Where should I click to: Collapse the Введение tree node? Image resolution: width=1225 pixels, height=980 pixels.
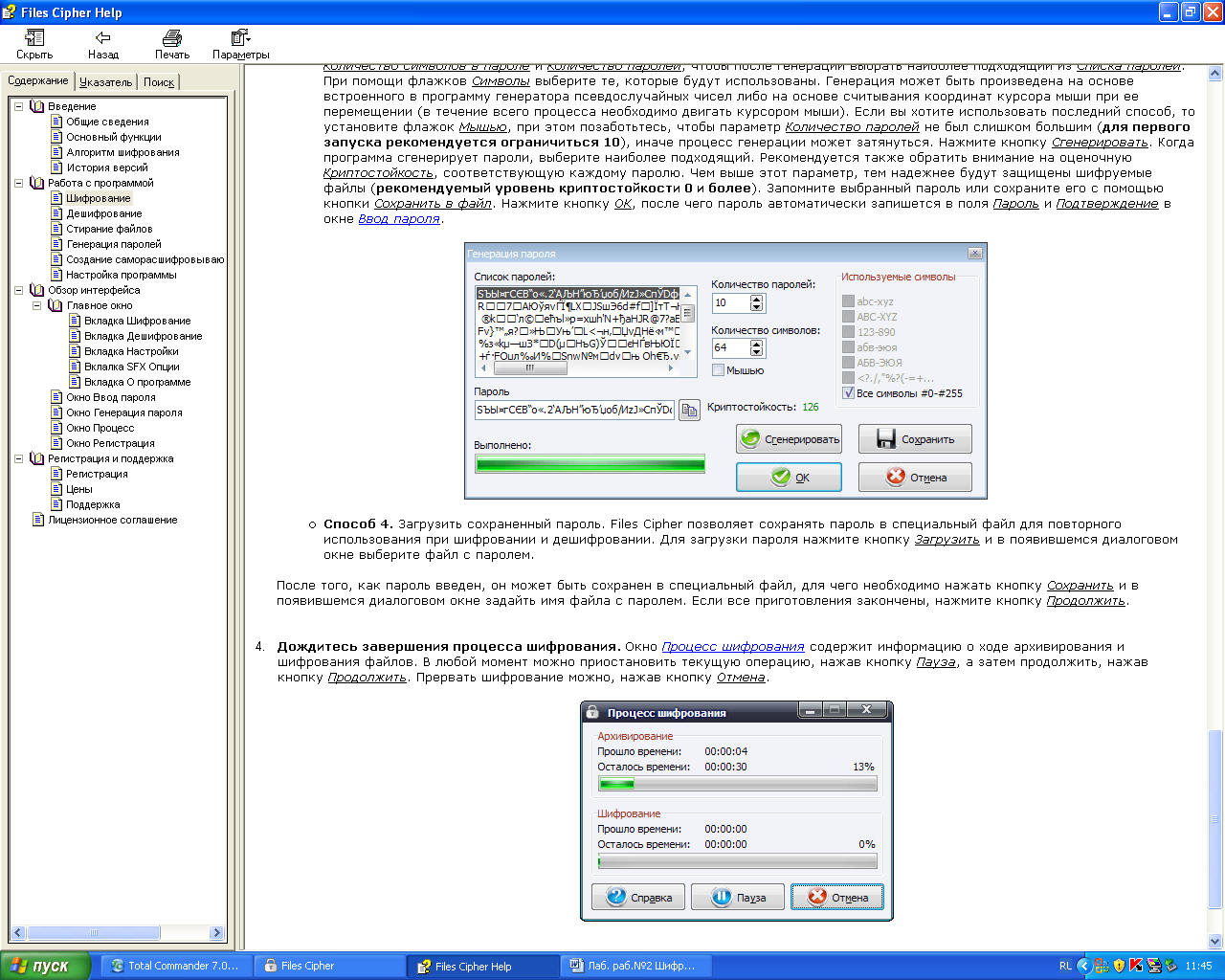(x=19, y=106)
